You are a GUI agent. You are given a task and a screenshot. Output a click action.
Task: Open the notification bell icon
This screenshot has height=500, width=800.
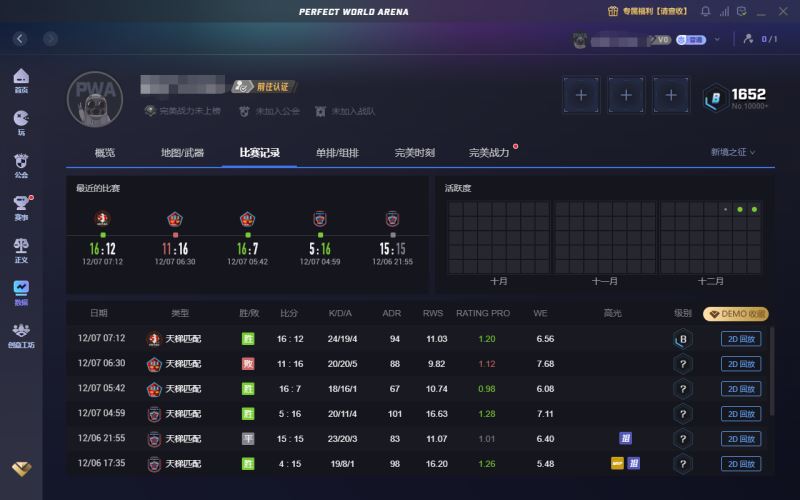pyautogui.click(x=705, y=11)
